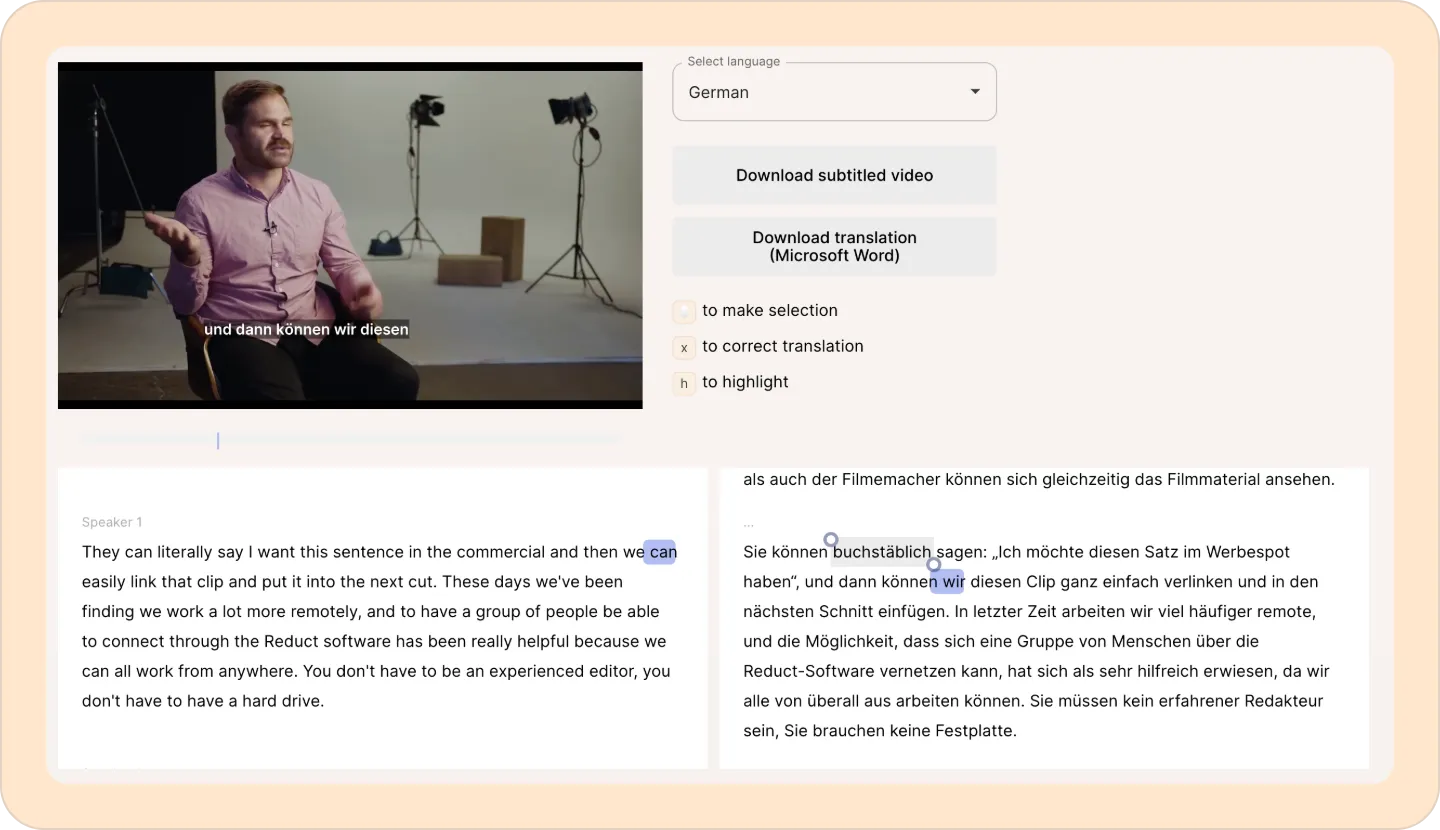The height and width of the screenshot is (830, 1440).
Task: Click the 'h' key icon for highlighting
Action: (x=684, y=383)
